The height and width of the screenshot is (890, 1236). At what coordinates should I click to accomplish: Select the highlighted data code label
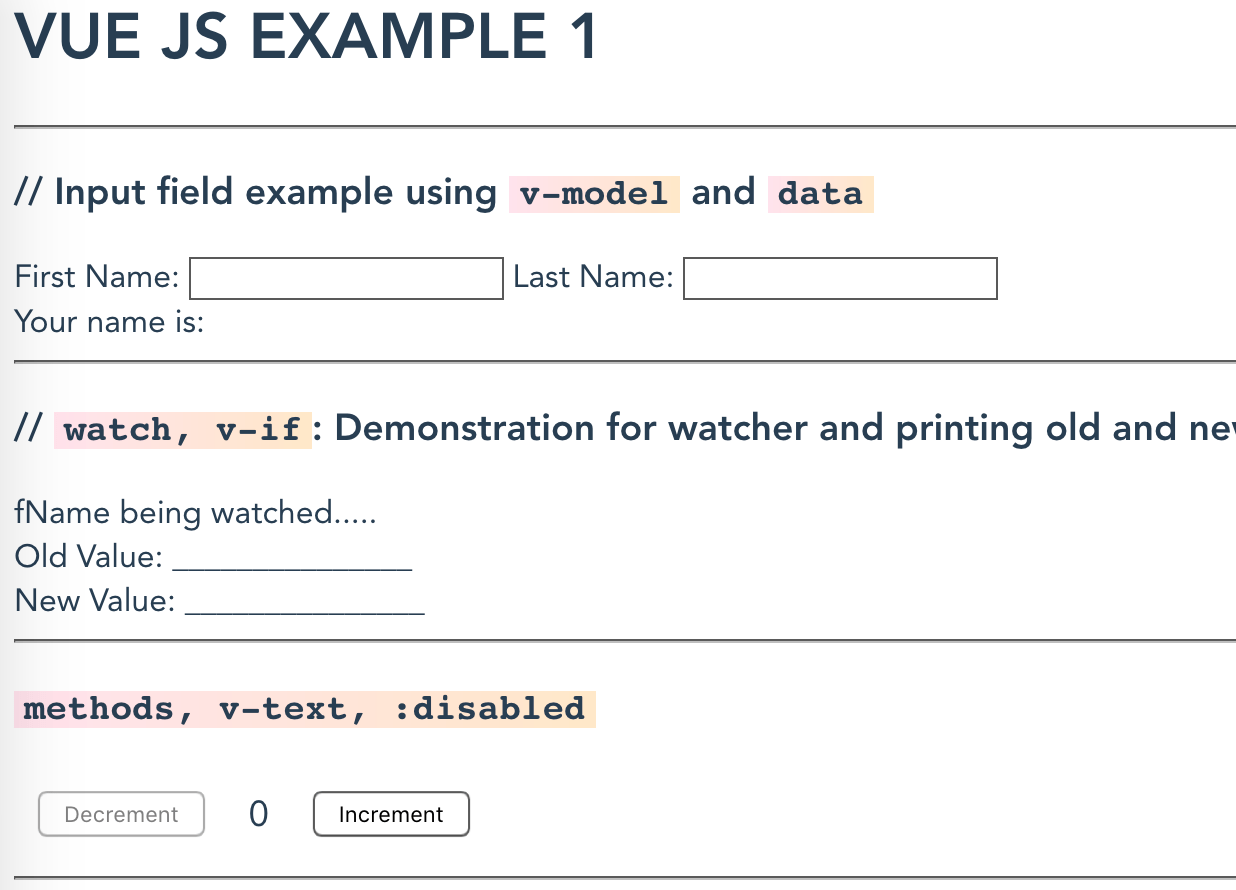820,194
